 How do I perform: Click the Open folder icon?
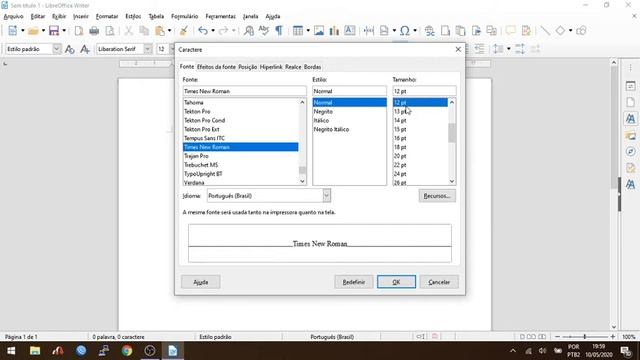(33, 31)
